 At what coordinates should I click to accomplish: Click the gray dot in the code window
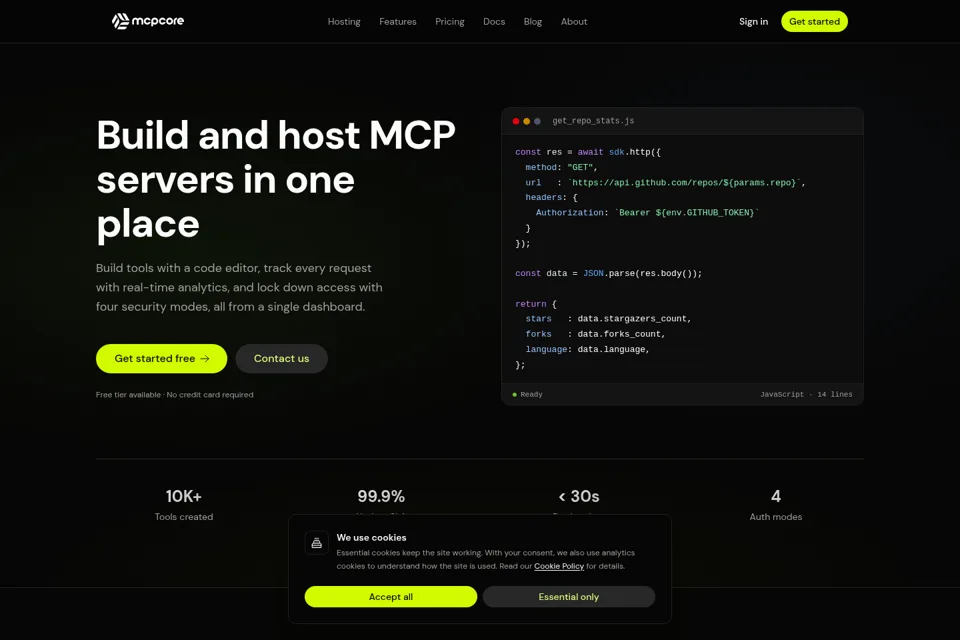tap(537, 121)
